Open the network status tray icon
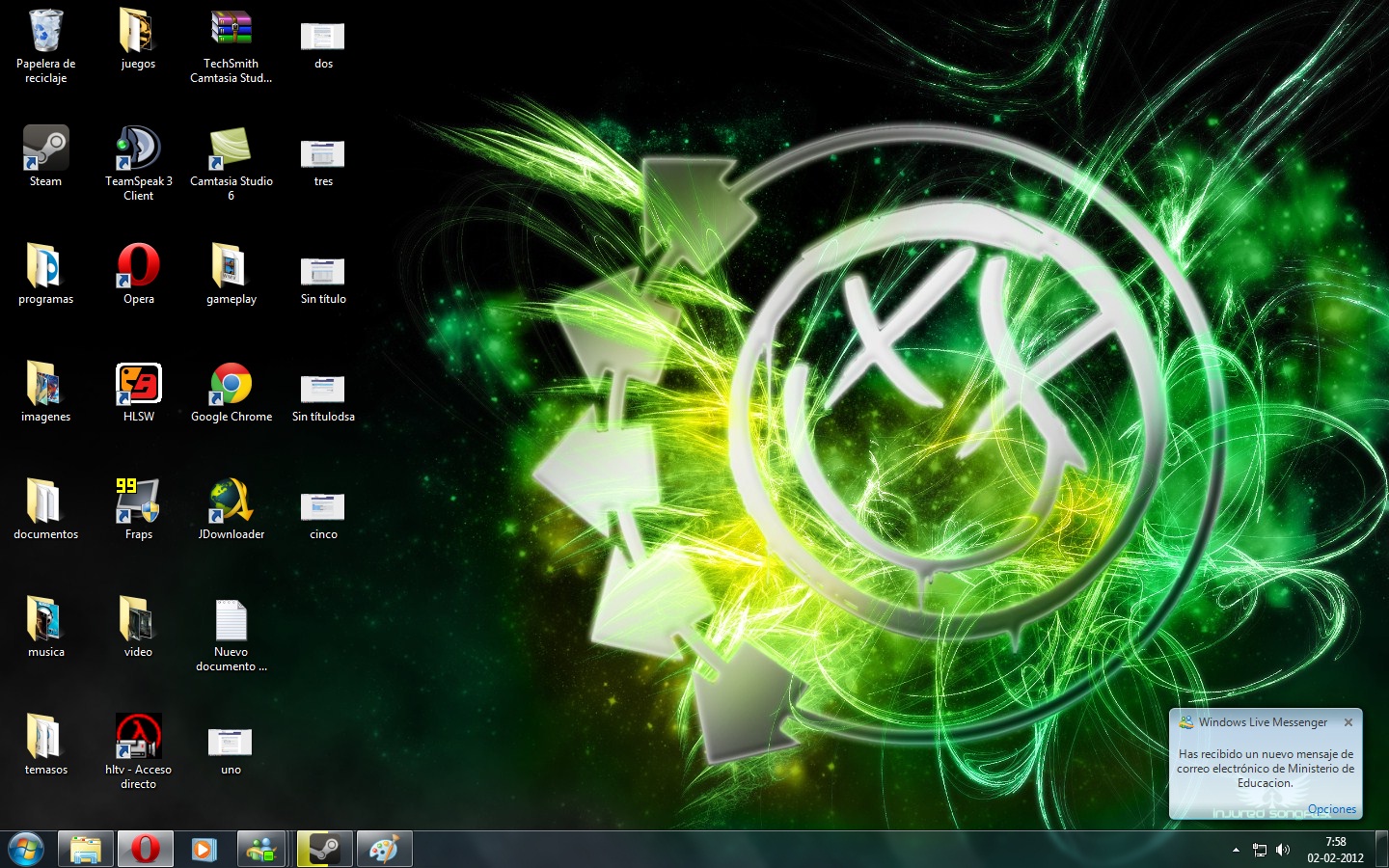Screen dimensions: 1389x868 pos(1260,850)
